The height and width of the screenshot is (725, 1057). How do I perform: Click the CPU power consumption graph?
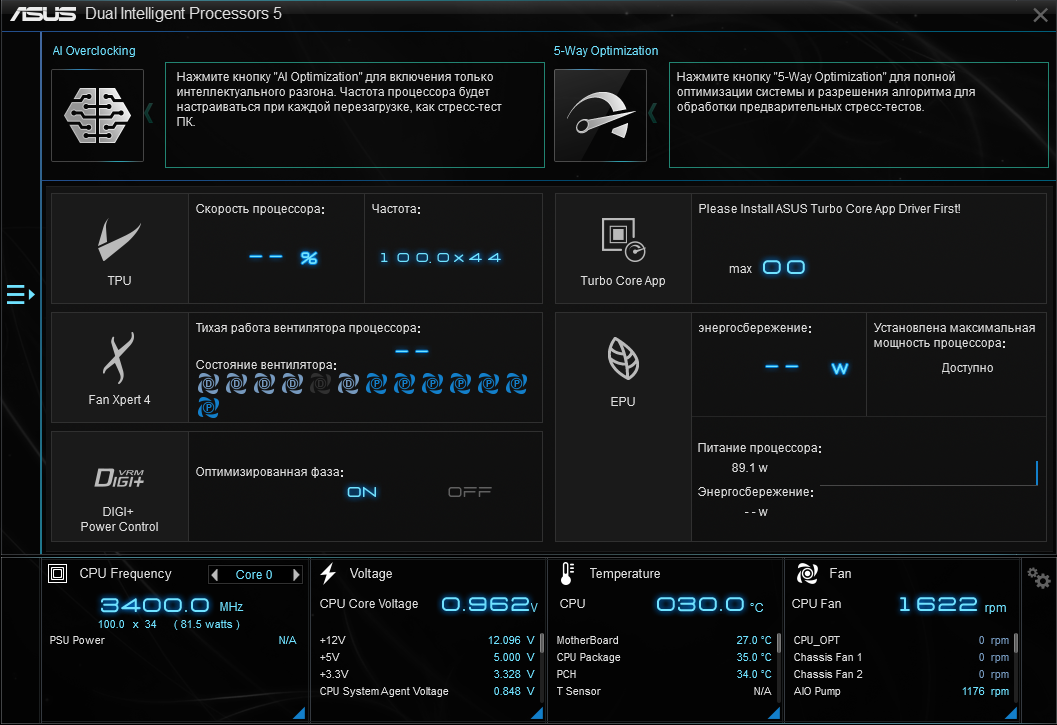928,473
